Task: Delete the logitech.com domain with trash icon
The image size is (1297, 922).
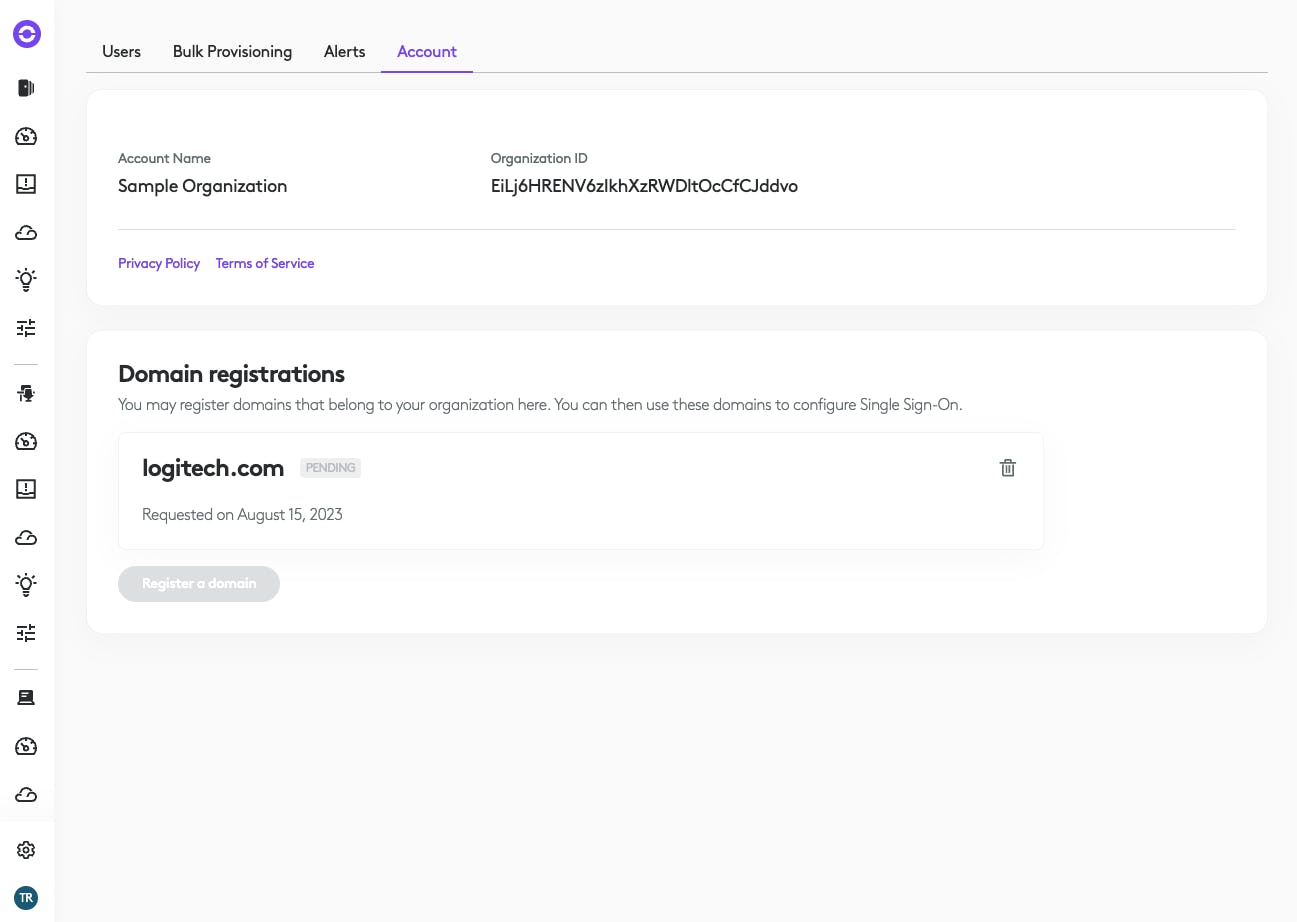Action: pos(1008,468)
